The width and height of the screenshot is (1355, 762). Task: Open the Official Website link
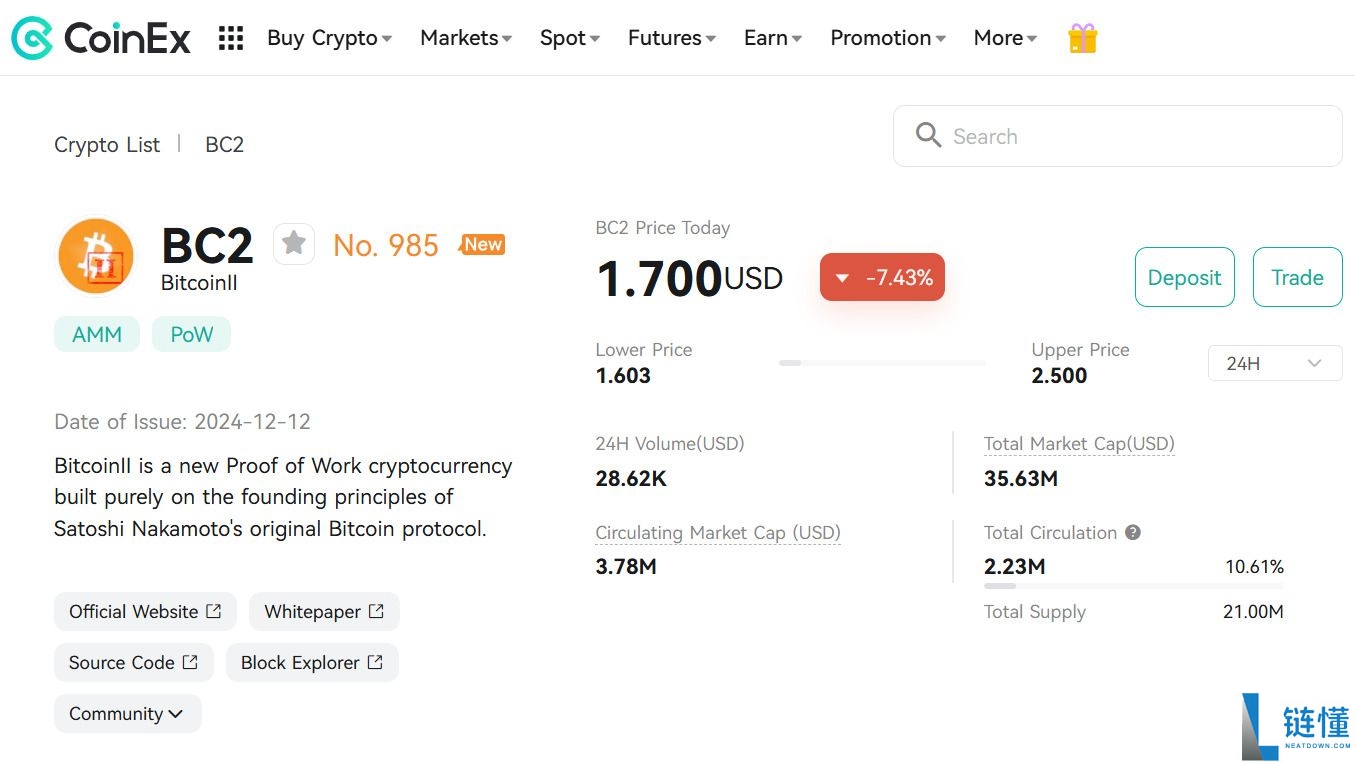point(145,612)
